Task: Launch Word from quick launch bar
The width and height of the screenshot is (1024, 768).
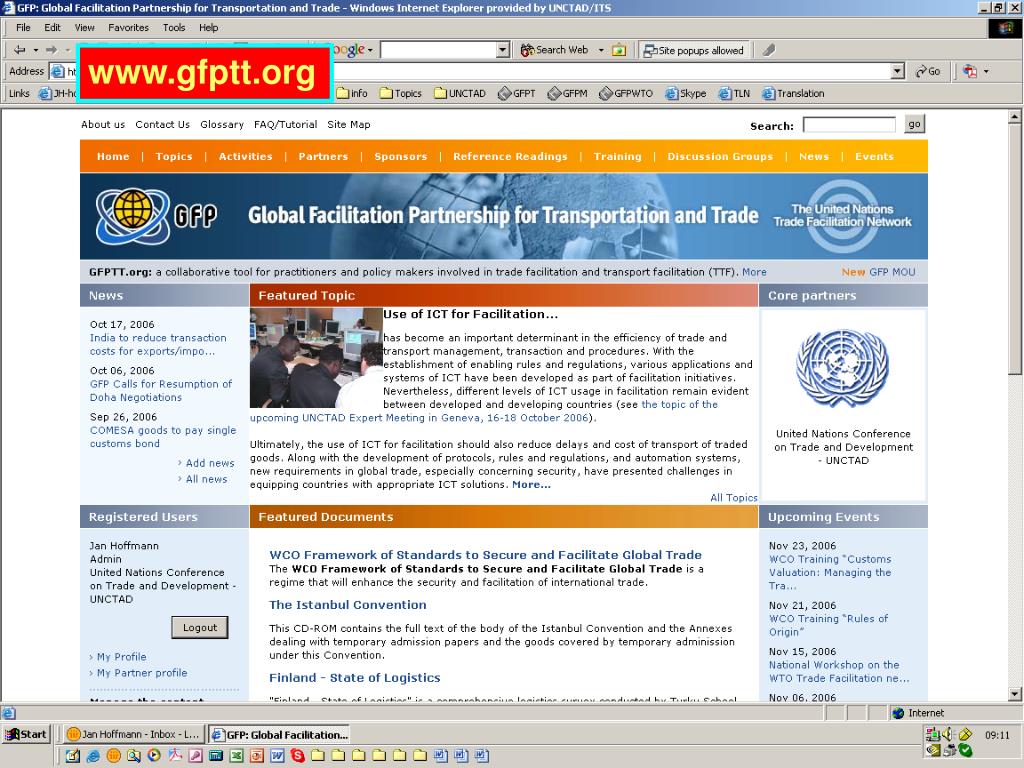Action: [x=277, y=756]
